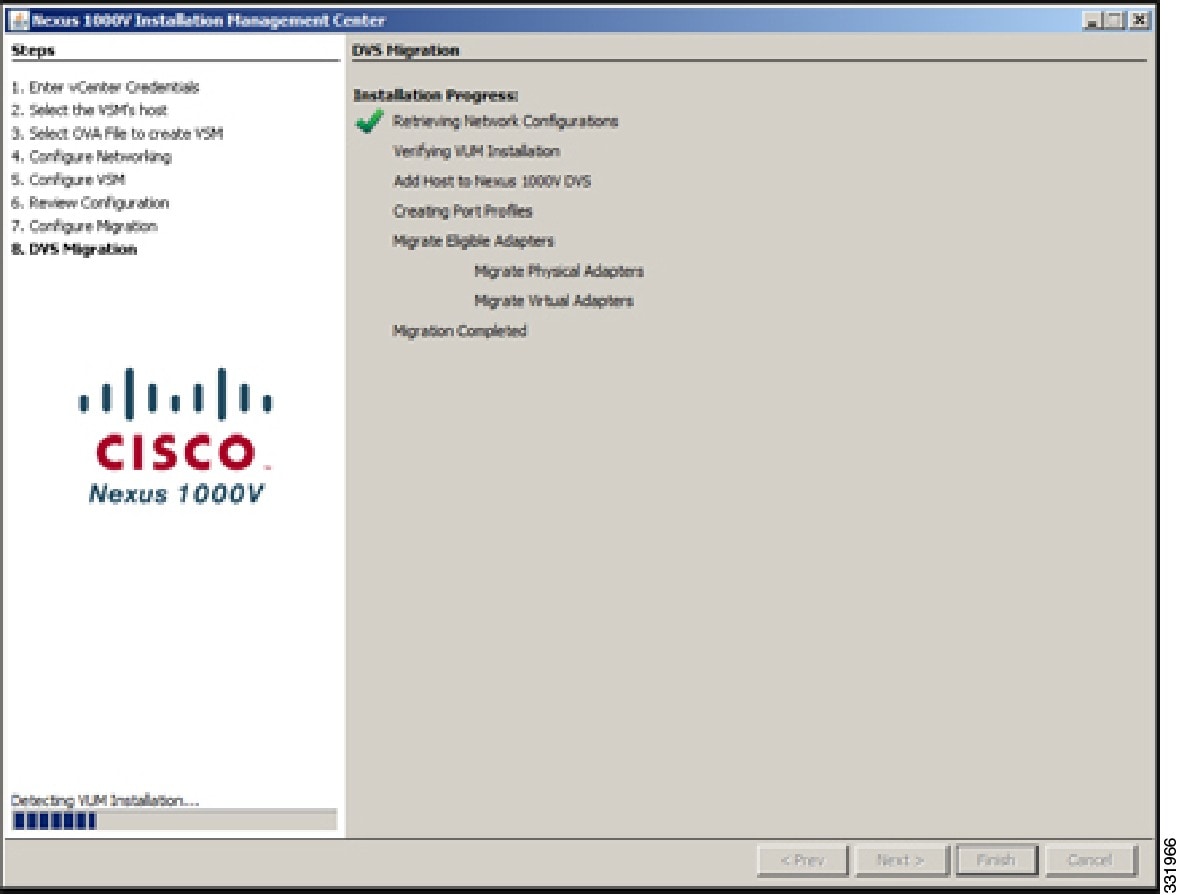
Task: Maximize the Installation Management Center window
Action: click(x=1115, y=21)
